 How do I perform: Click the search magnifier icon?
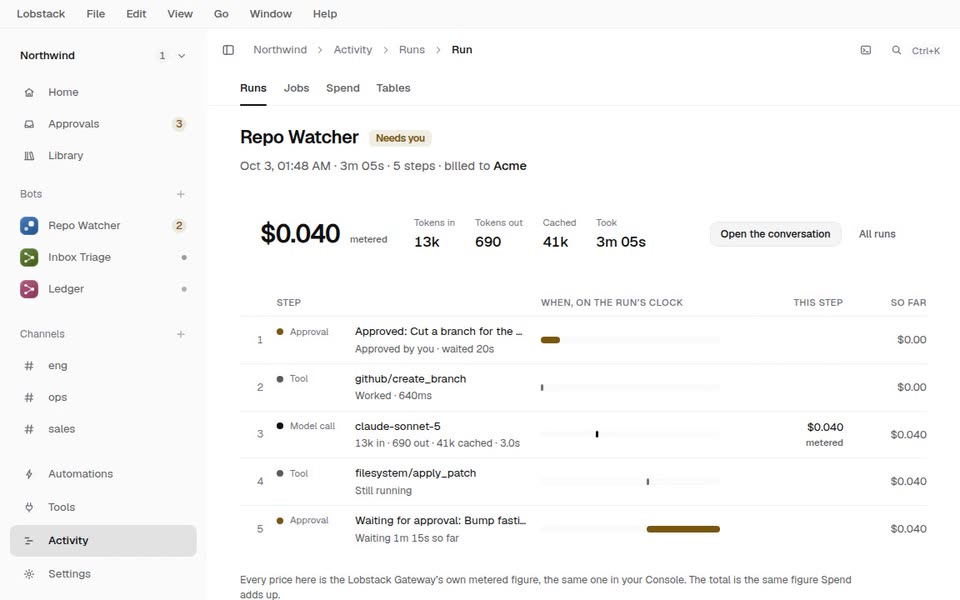tap(896, 50)
